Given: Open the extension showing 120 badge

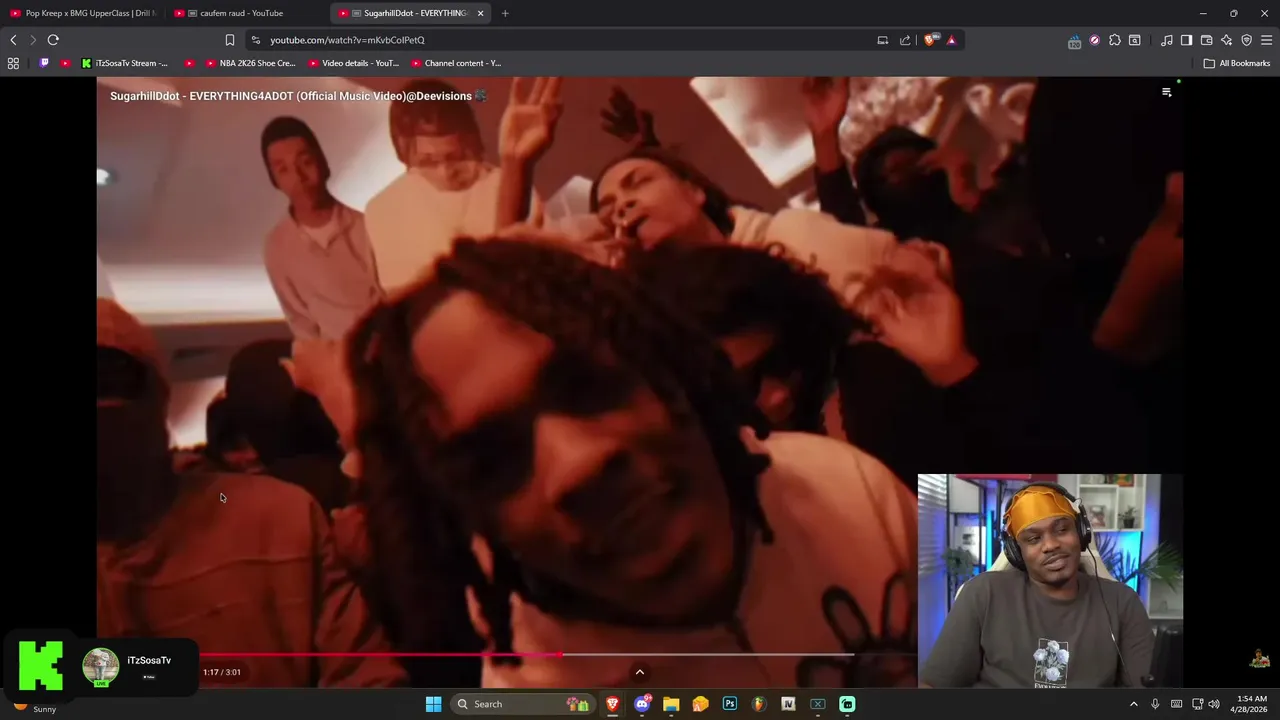Looking at the screenshot, I should [x=1074, y=41].
